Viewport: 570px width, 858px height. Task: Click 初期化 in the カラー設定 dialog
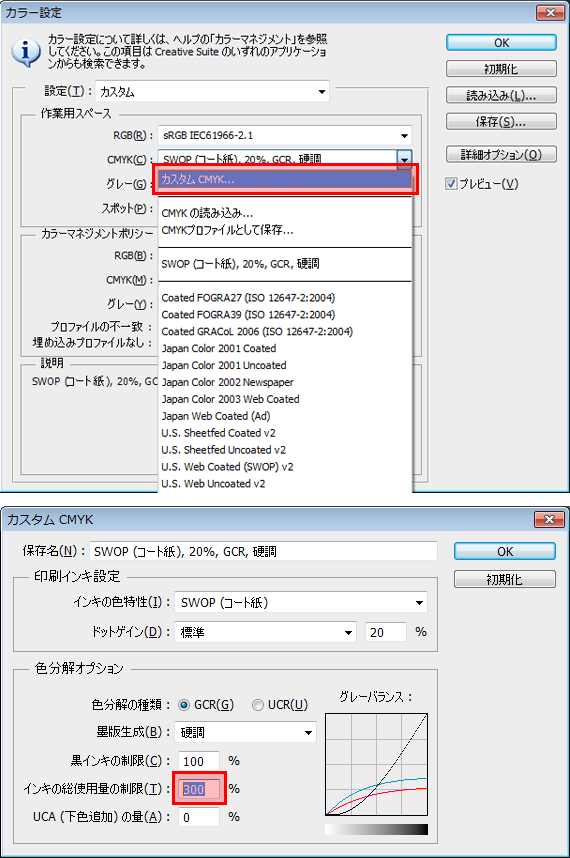pyautogui.click(x=502, y=69)
